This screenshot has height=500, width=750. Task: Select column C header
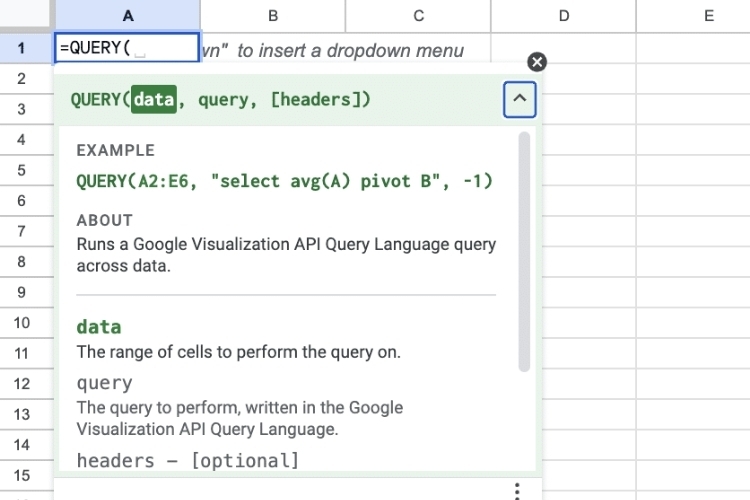click(x=419, y=16)
